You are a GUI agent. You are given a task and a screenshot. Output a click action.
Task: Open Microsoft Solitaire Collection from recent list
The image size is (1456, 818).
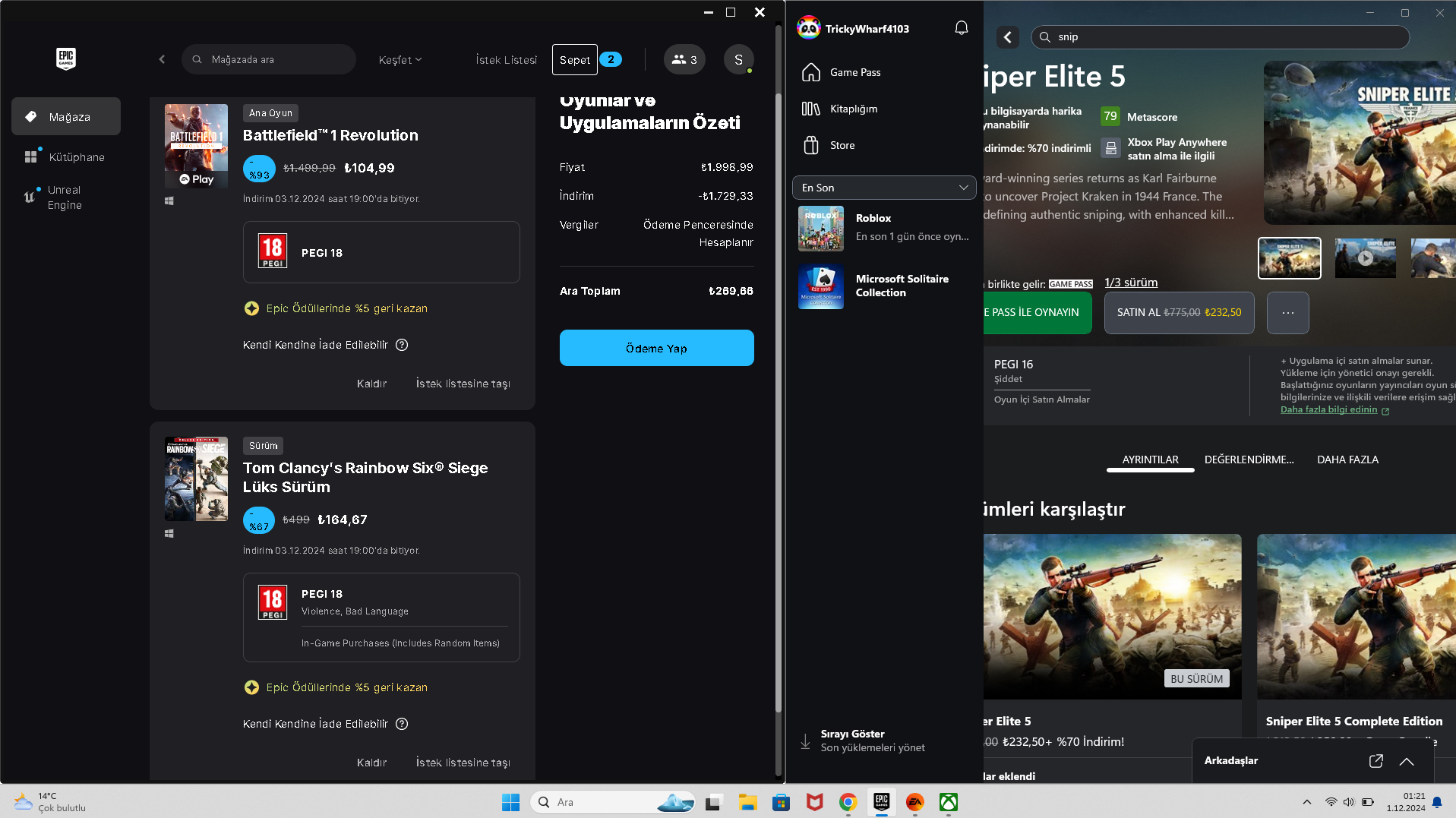[884, 286]
